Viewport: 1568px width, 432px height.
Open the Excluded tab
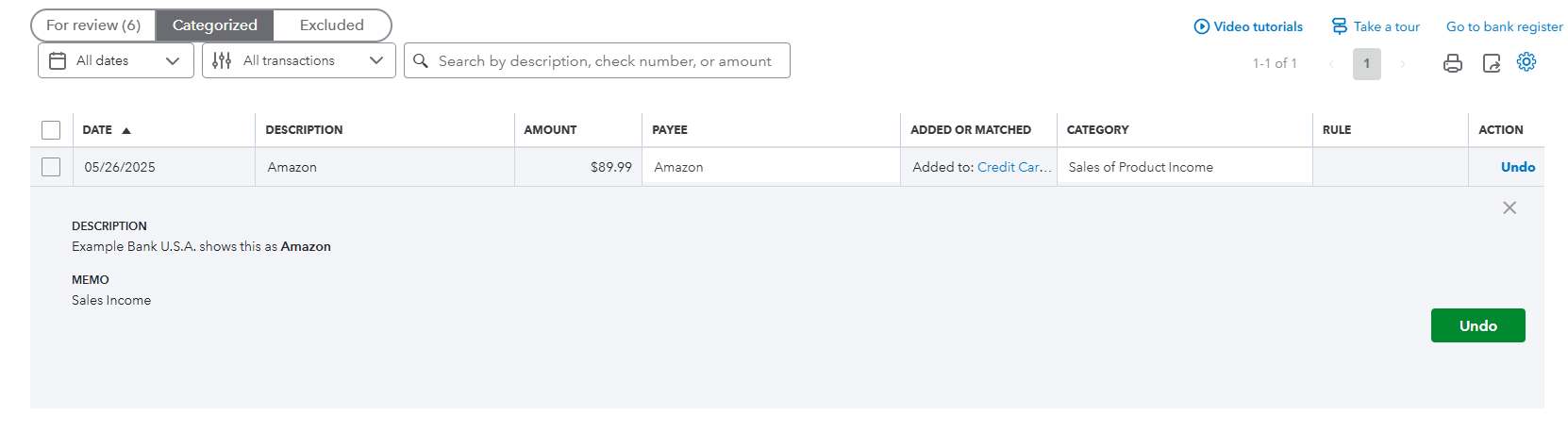(x=331, y=25)
